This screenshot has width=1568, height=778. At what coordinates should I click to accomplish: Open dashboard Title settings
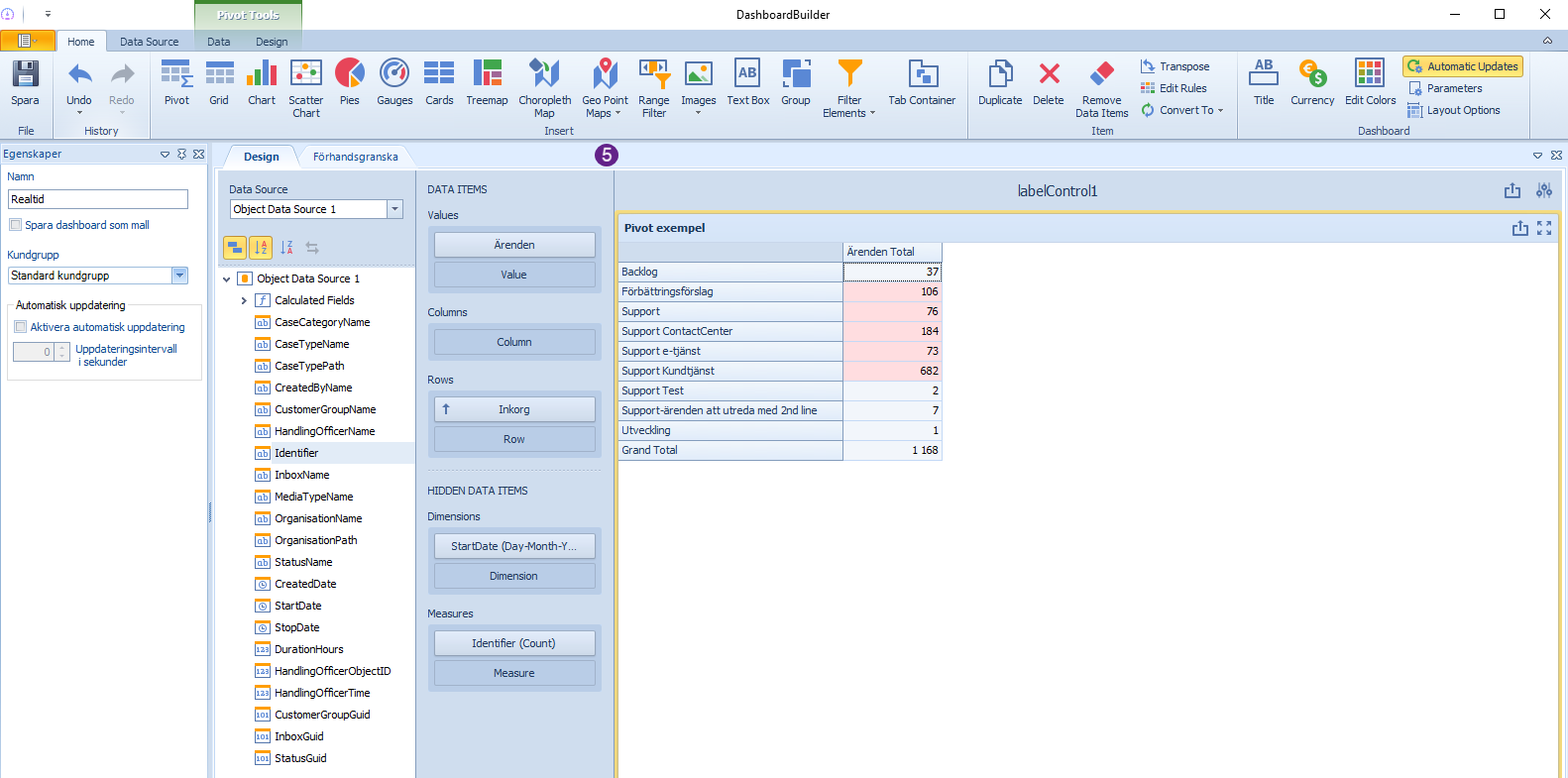coord(1264,83)
